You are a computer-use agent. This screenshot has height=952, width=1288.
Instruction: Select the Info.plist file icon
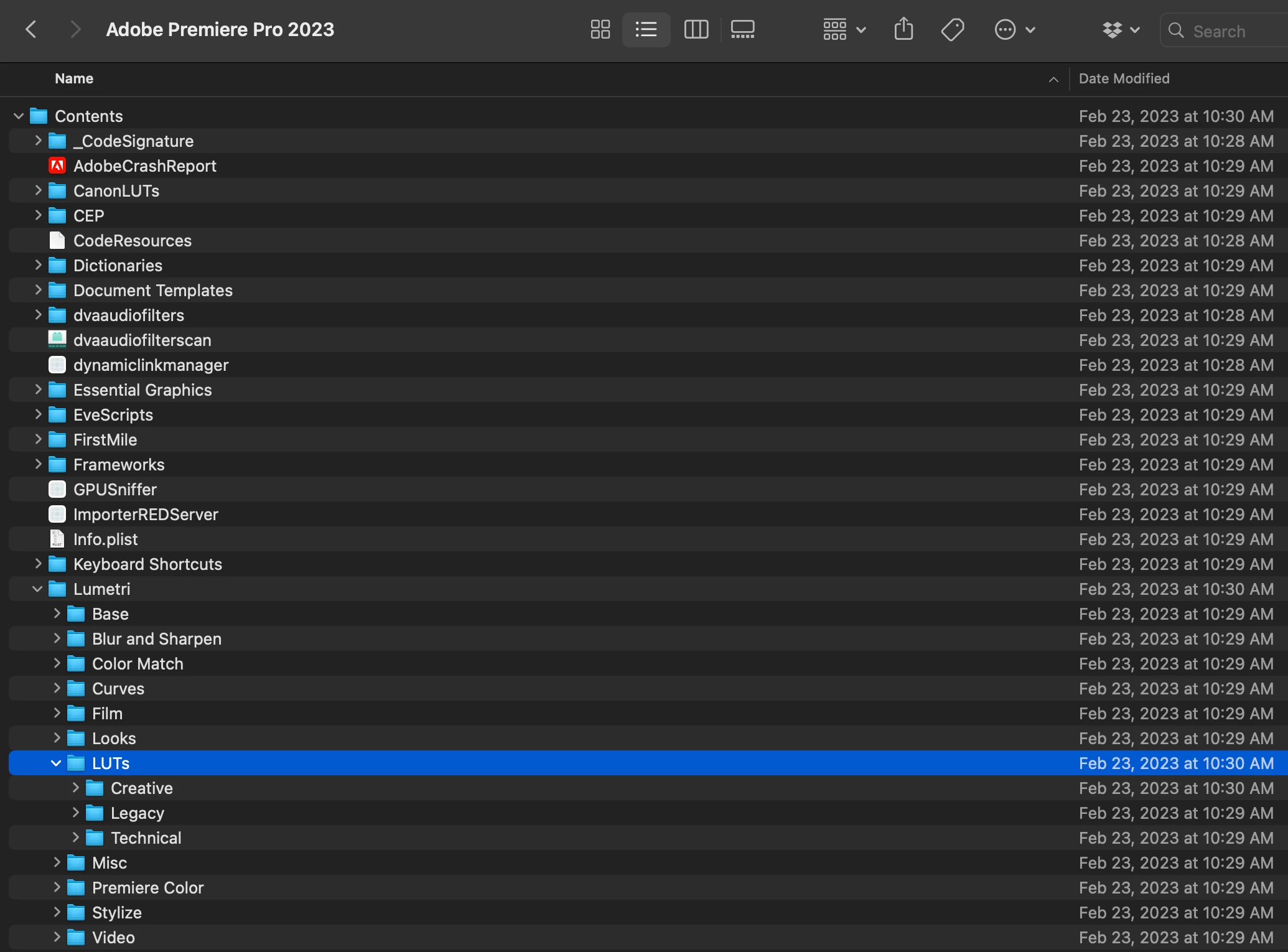tap(57, 539)
